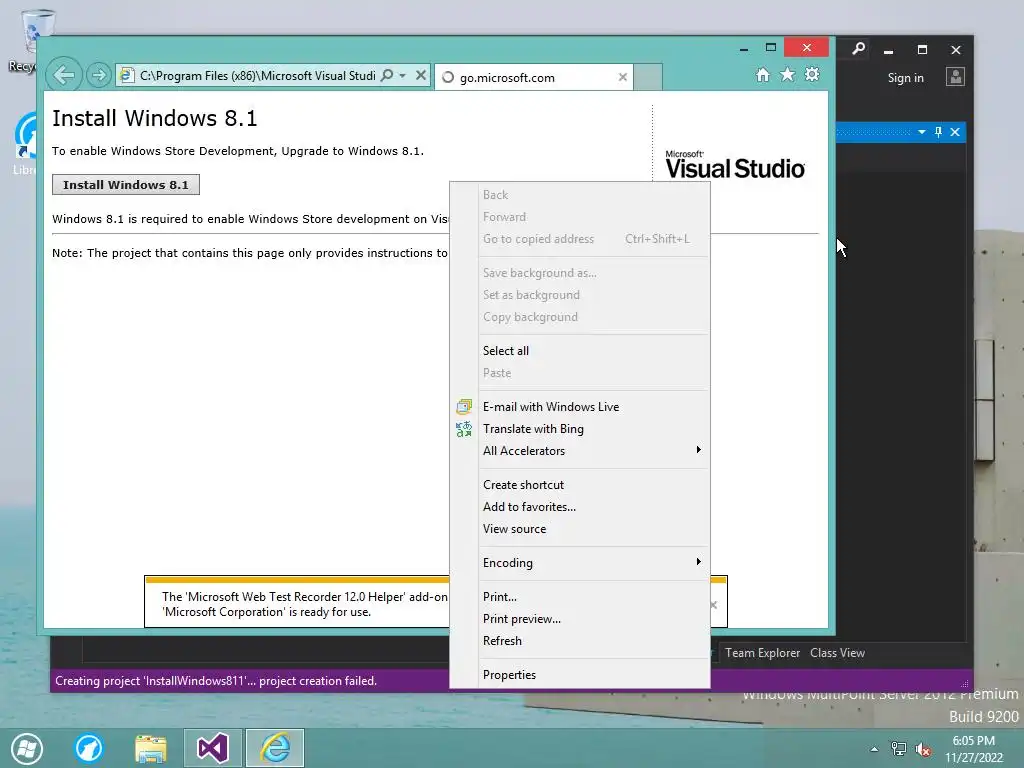This screenshot has width=1024, height=768.
Task: Click the browser Forward arrow button
Action: click(99, 75)
